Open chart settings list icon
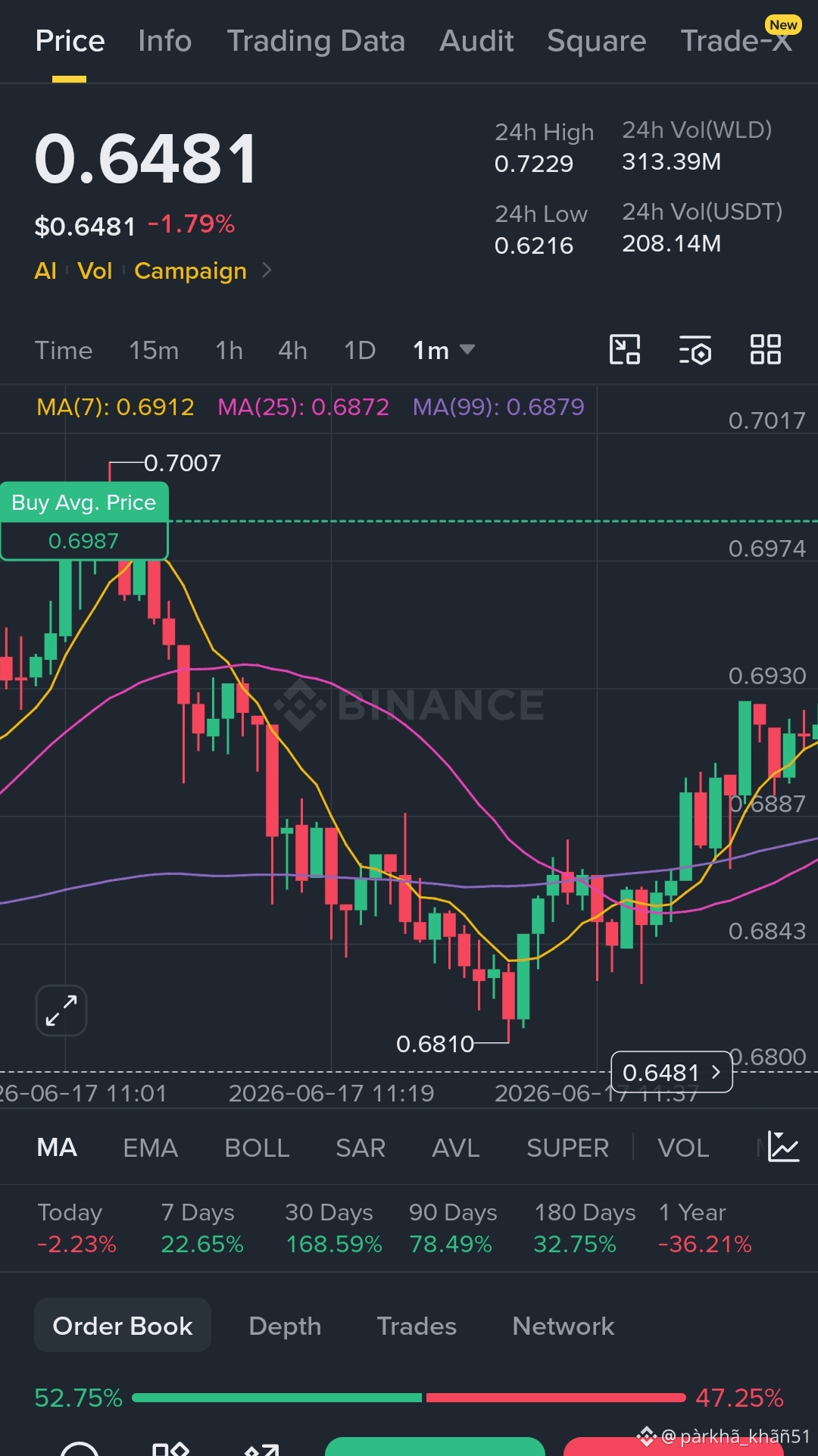Screen dimensions: 818x1456 pos(695,350)
